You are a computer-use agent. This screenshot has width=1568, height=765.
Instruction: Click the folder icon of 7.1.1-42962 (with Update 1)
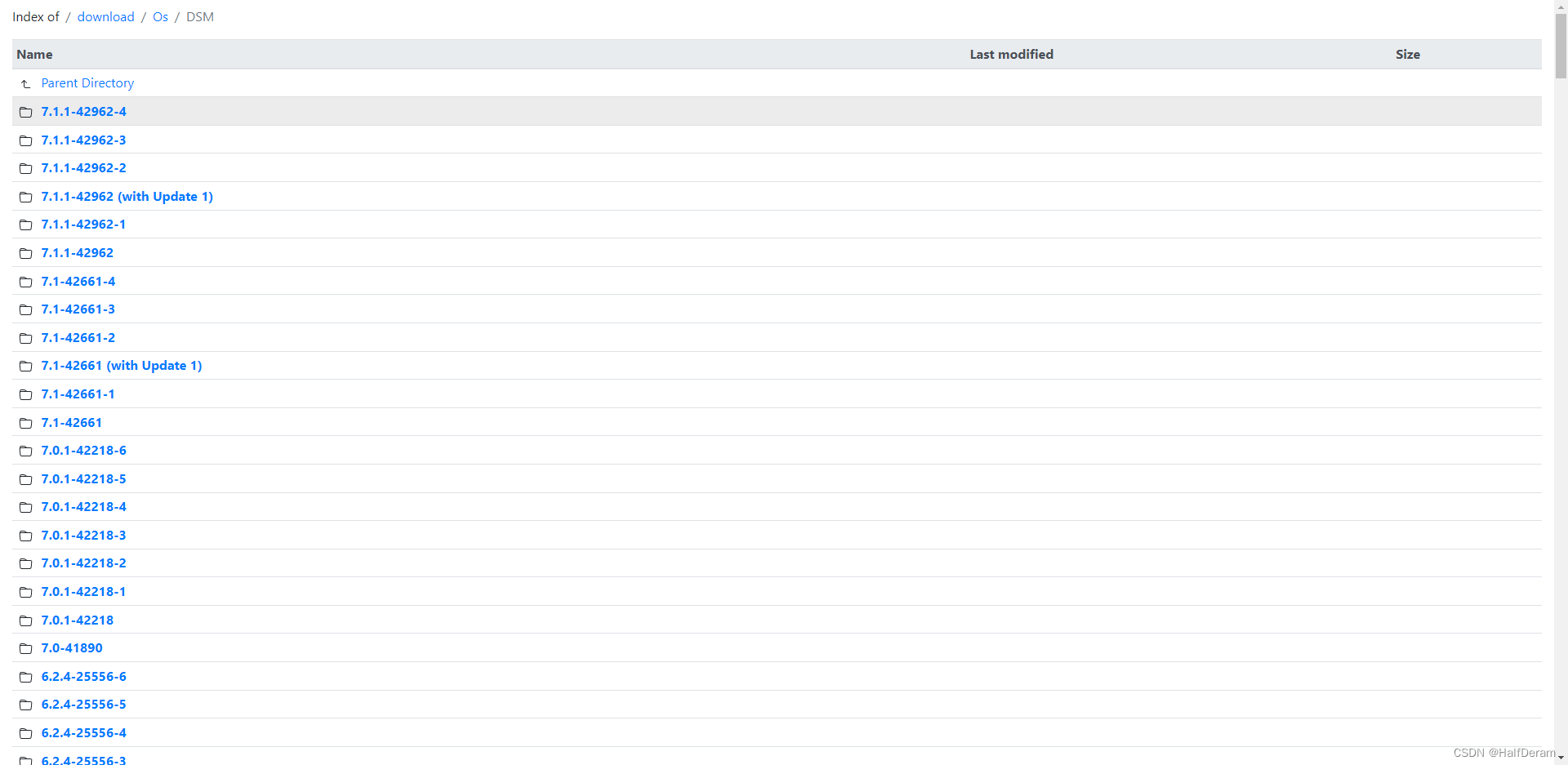[25, 197]
